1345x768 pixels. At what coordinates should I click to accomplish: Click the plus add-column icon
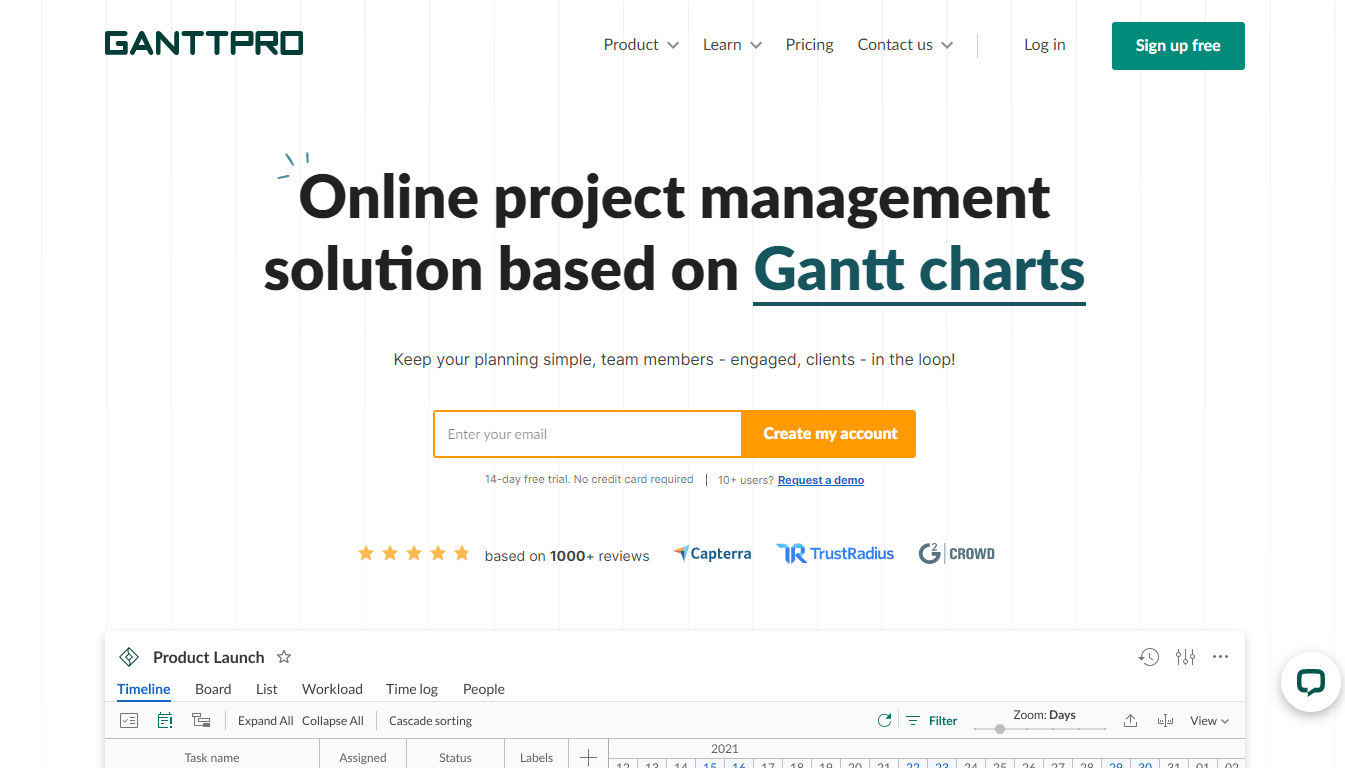coord(589,757)
